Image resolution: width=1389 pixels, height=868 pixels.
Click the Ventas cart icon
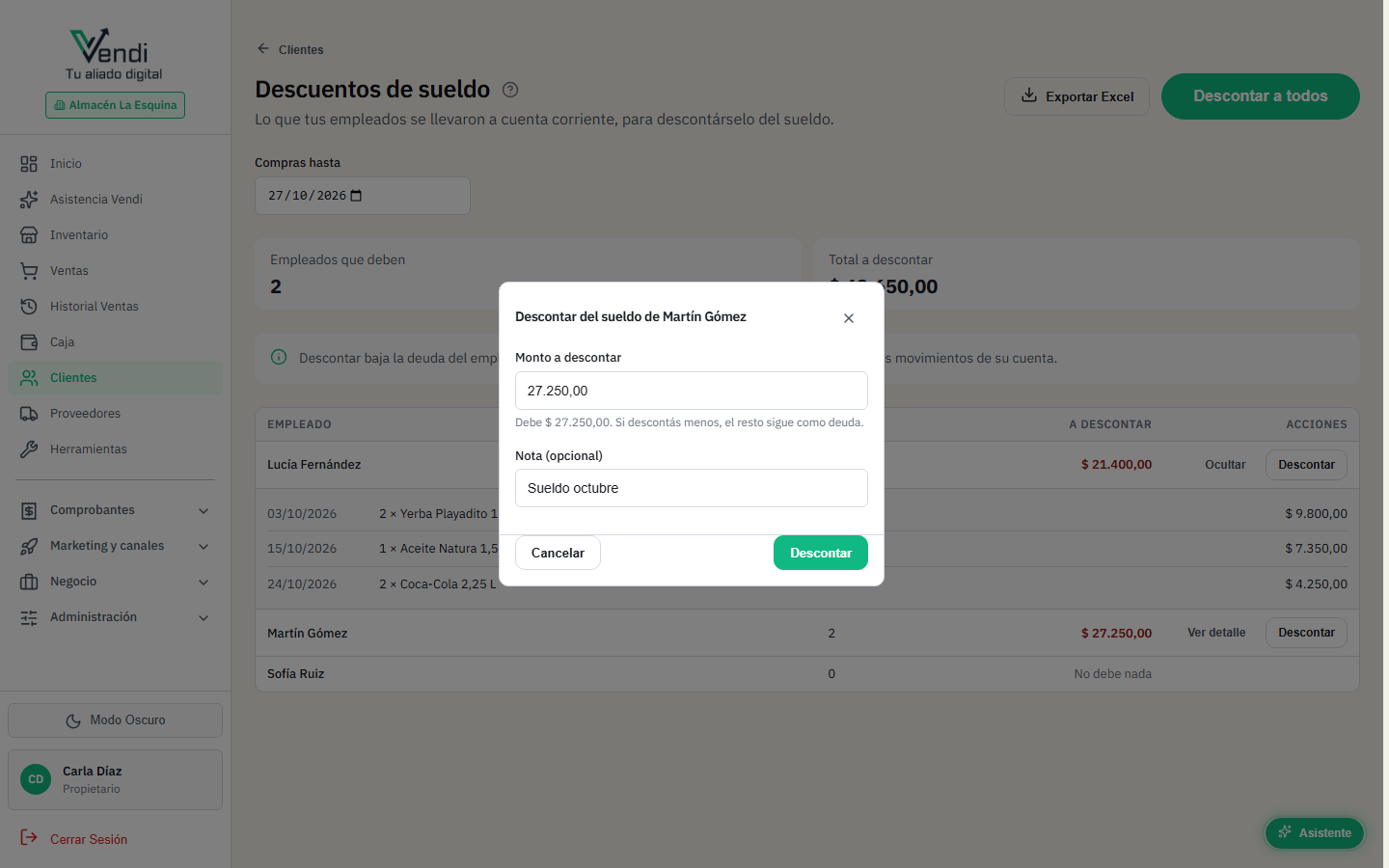(29, 271)
